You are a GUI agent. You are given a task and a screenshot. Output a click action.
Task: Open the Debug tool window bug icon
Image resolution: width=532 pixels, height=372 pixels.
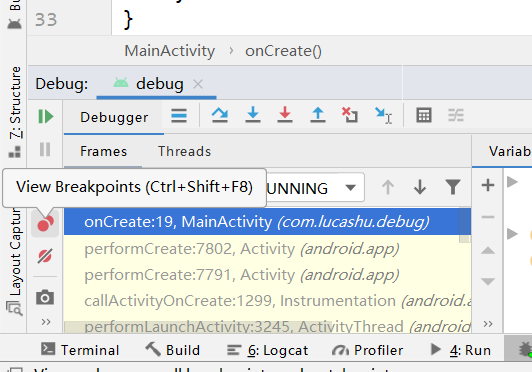(525, 349)
